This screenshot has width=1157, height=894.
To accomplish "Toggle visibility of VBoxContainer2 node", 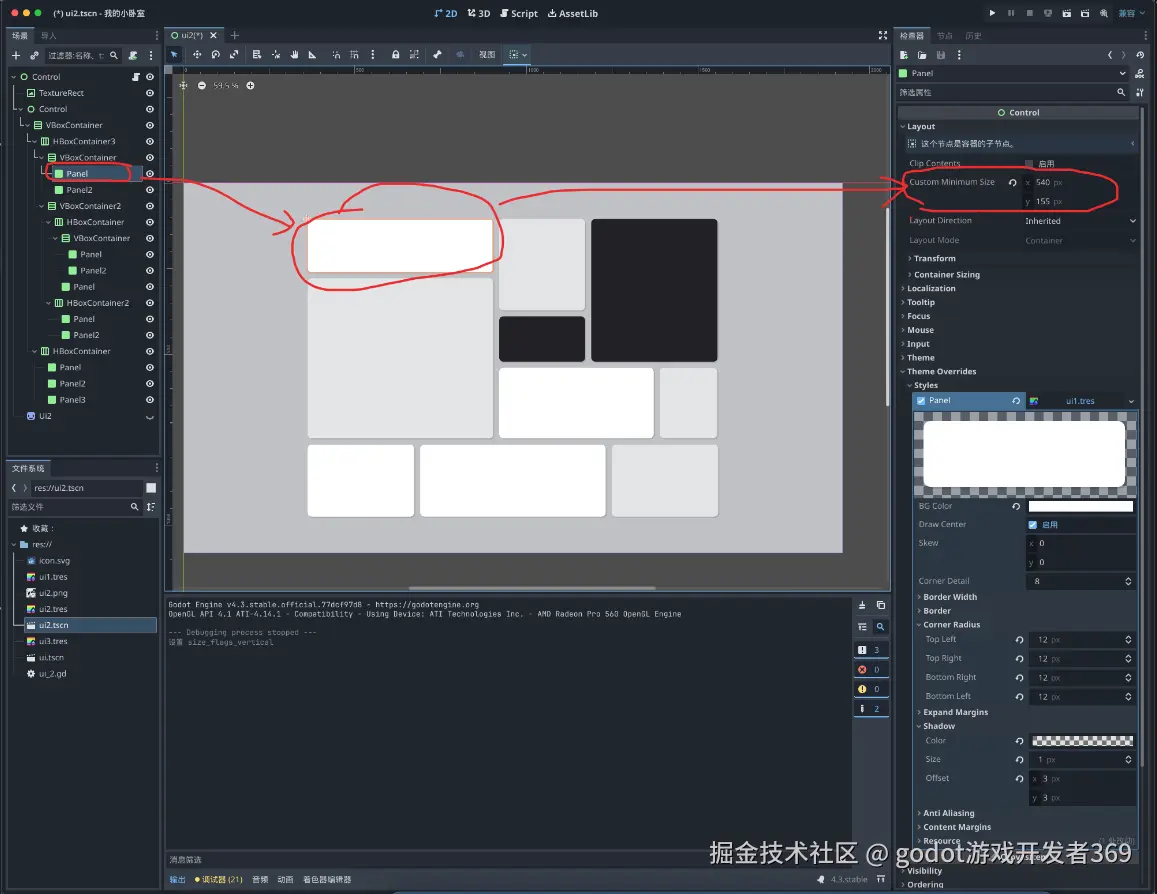I will coord(150,206).
